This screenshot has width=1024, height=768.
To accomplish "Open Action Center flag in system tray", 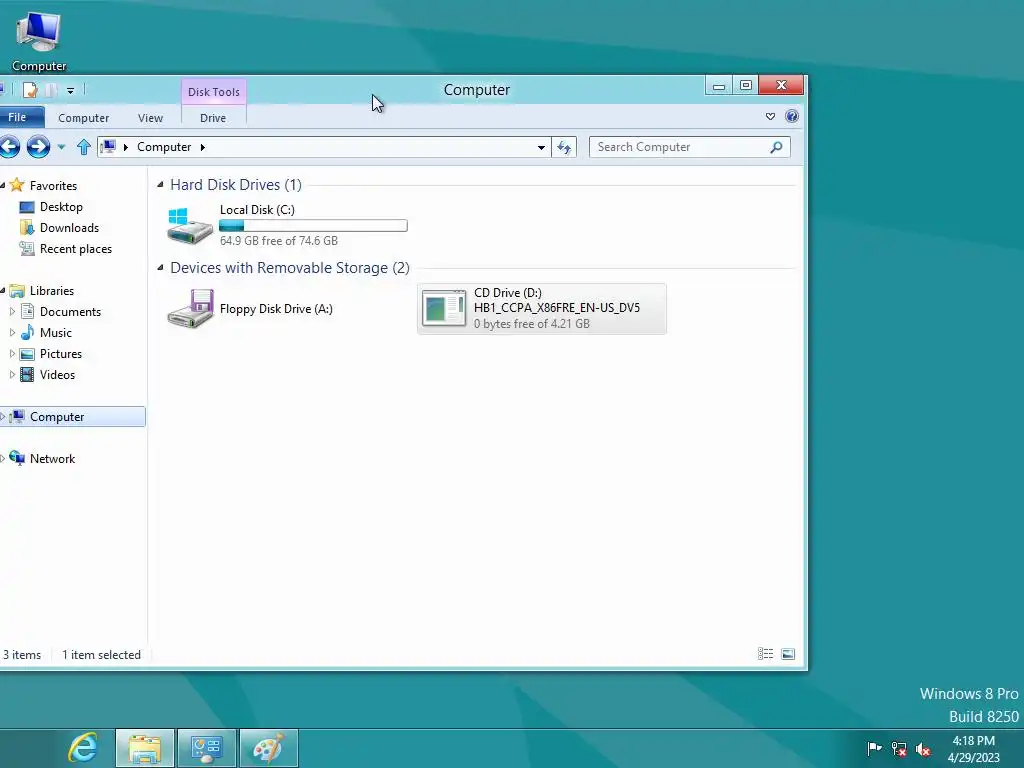I will point(874,748).
